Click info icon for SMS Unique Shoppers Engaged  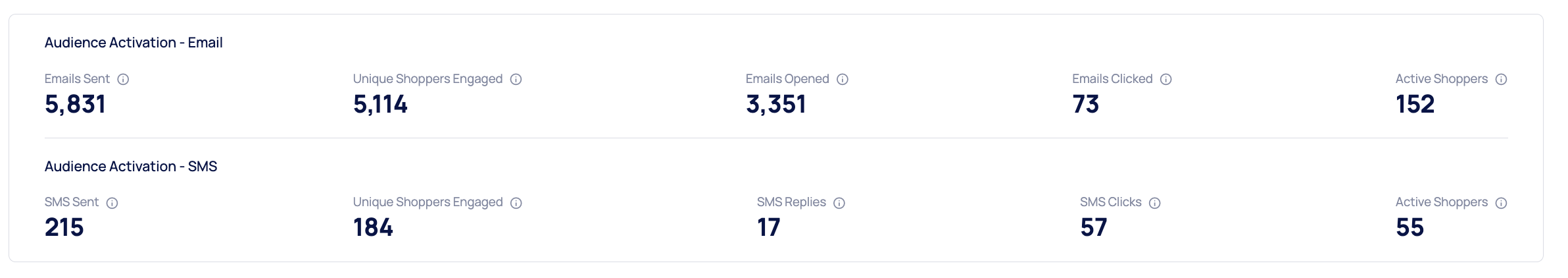point(516,203)
